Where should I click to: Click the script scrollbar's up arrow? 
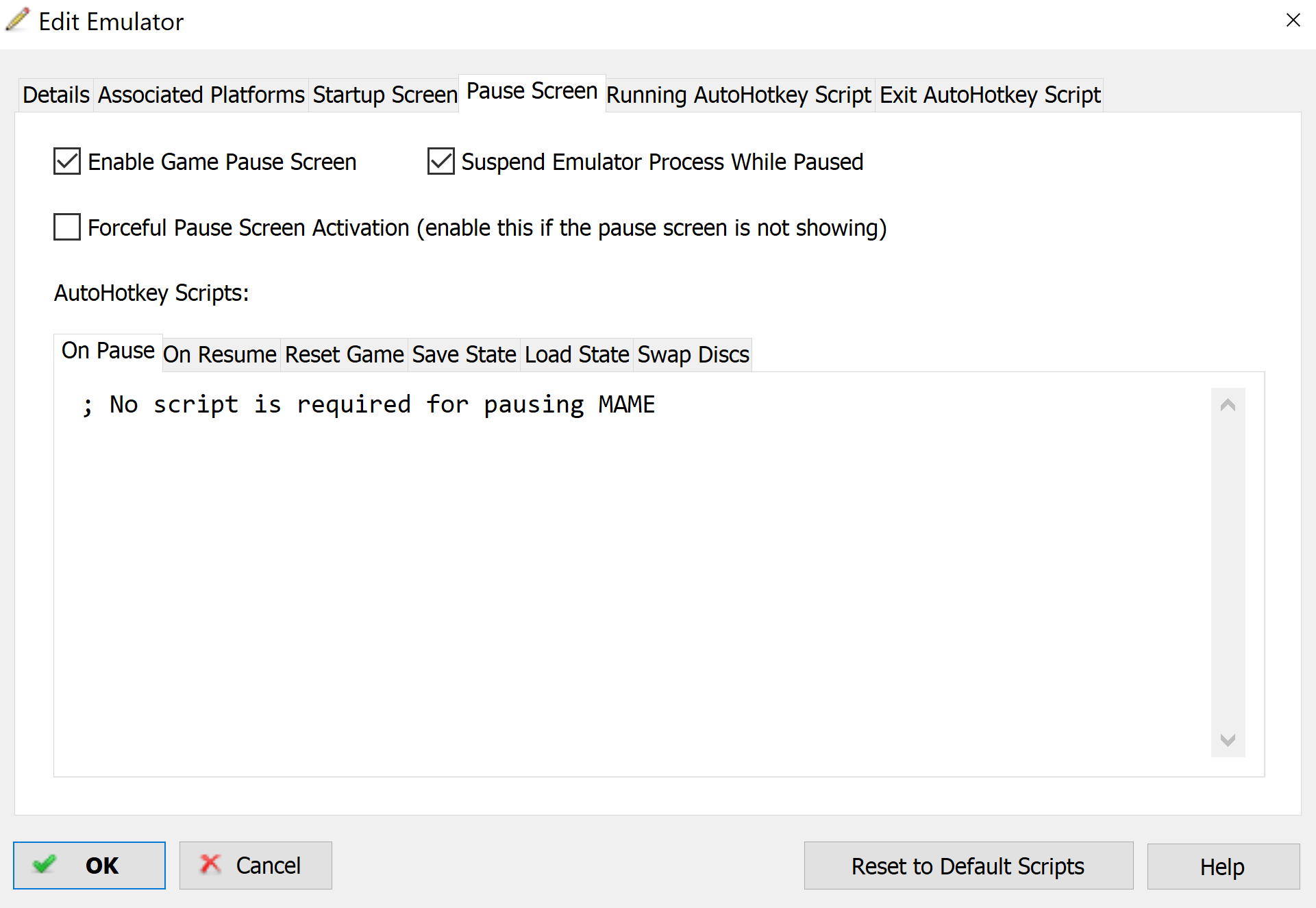tap(1228, 405)
